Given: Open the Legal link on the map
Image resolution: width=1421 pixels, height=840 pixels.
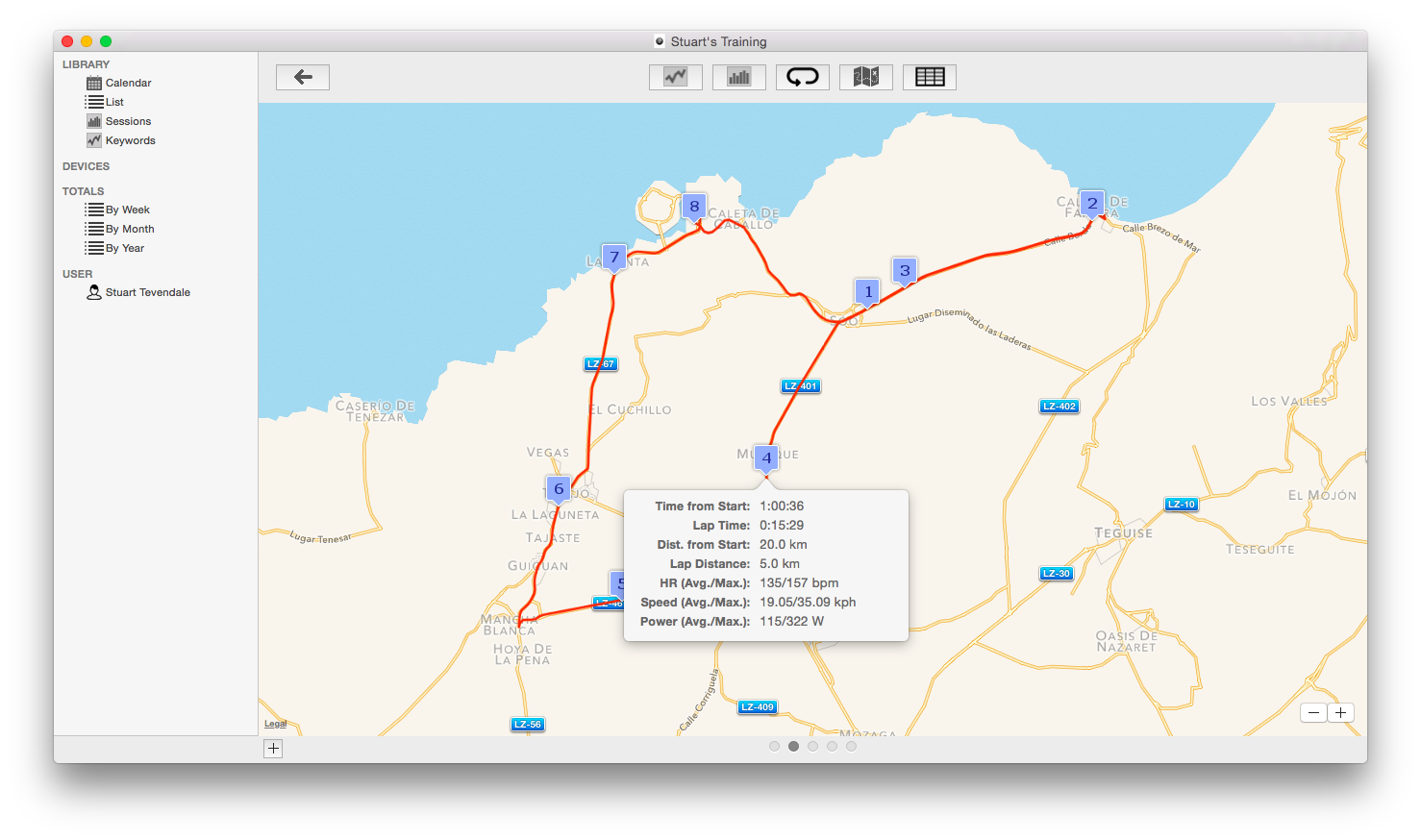Looking at the screenshot, I should pyautogui.click(x=275, y=723).
